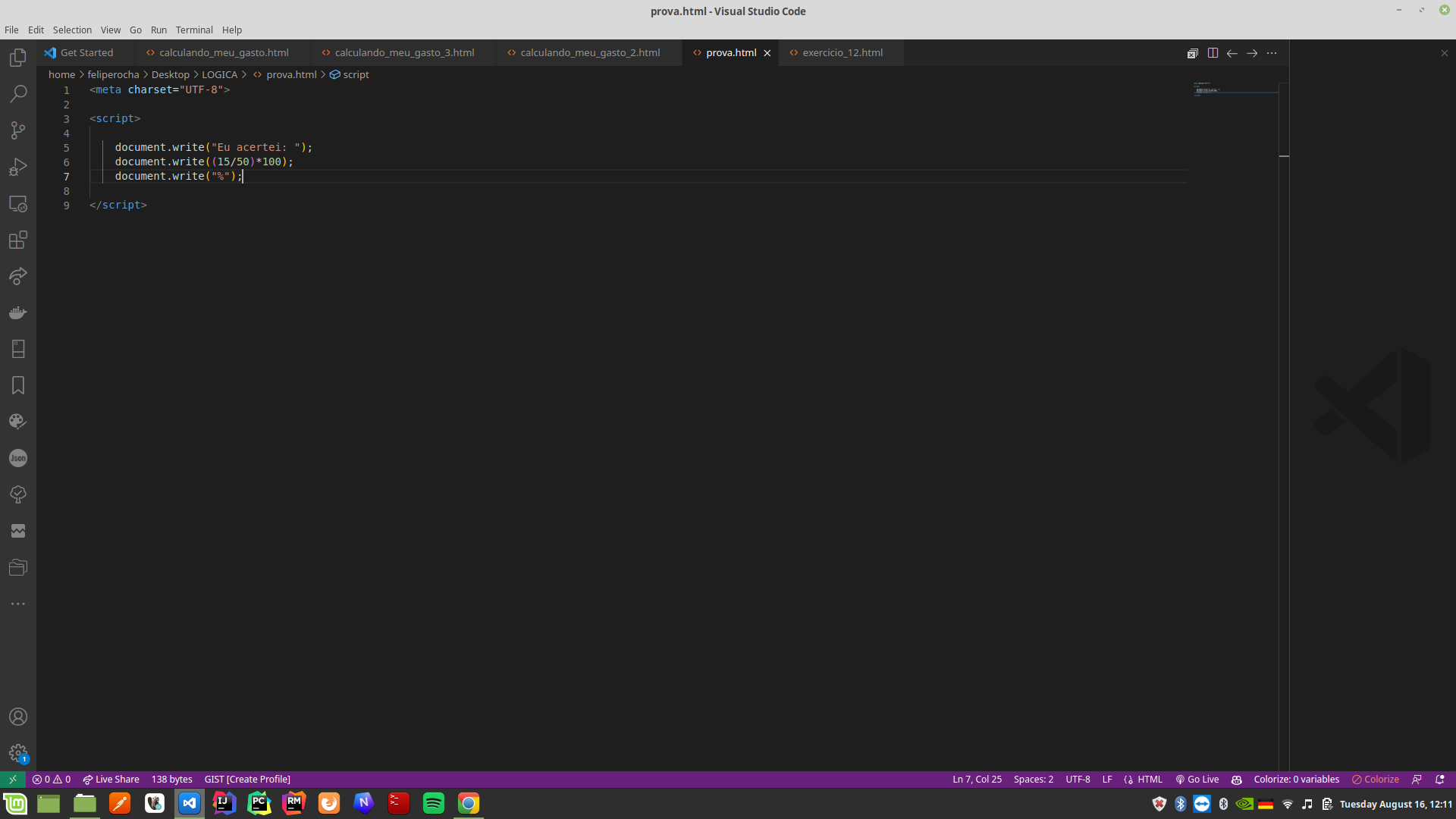Open the Docker view
Viewport: 1456px width, 819px height.
point(18,312)
